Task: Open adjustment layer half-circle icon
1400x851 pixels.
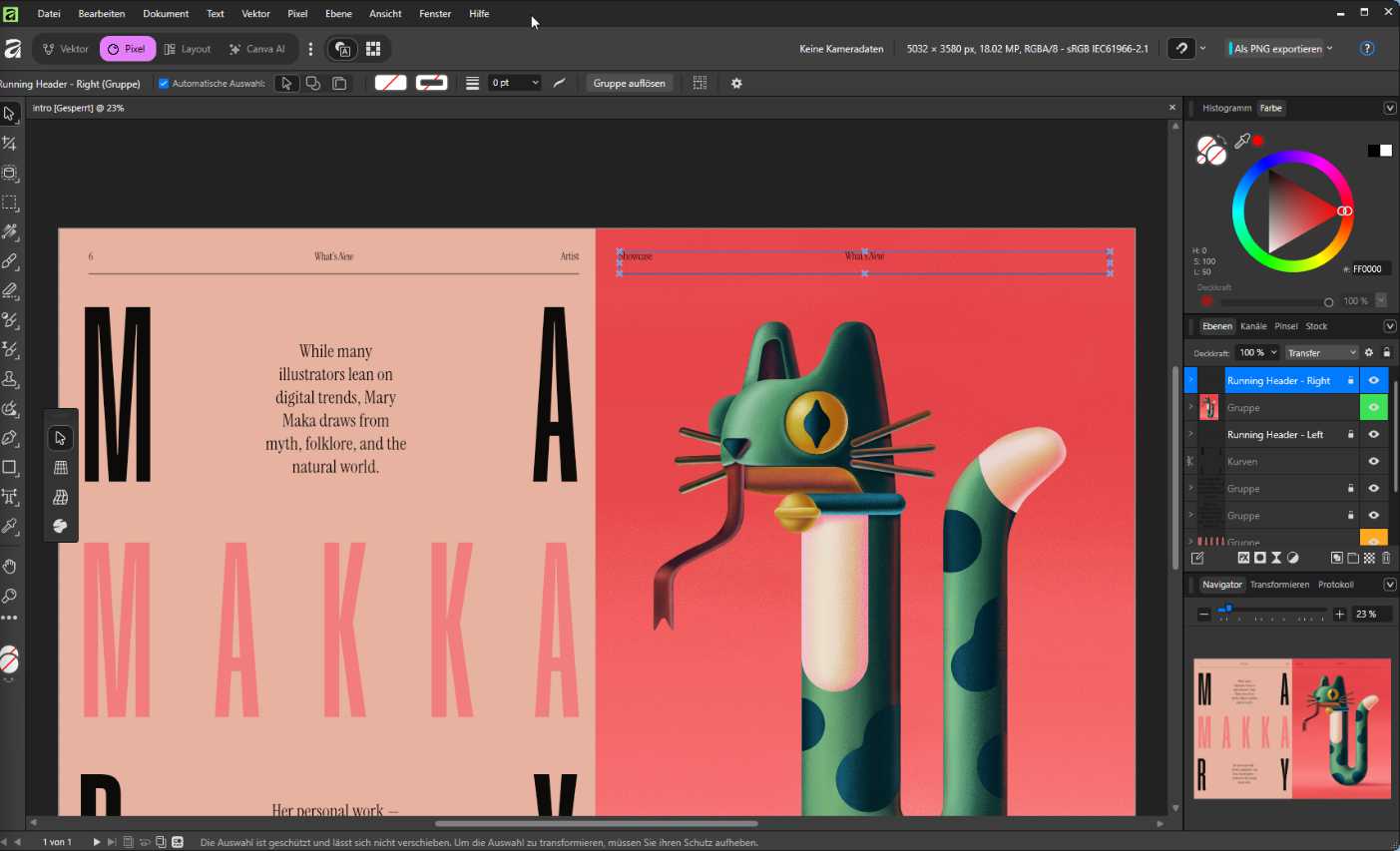Action: pyautogui.click(x=1292, y=558)
